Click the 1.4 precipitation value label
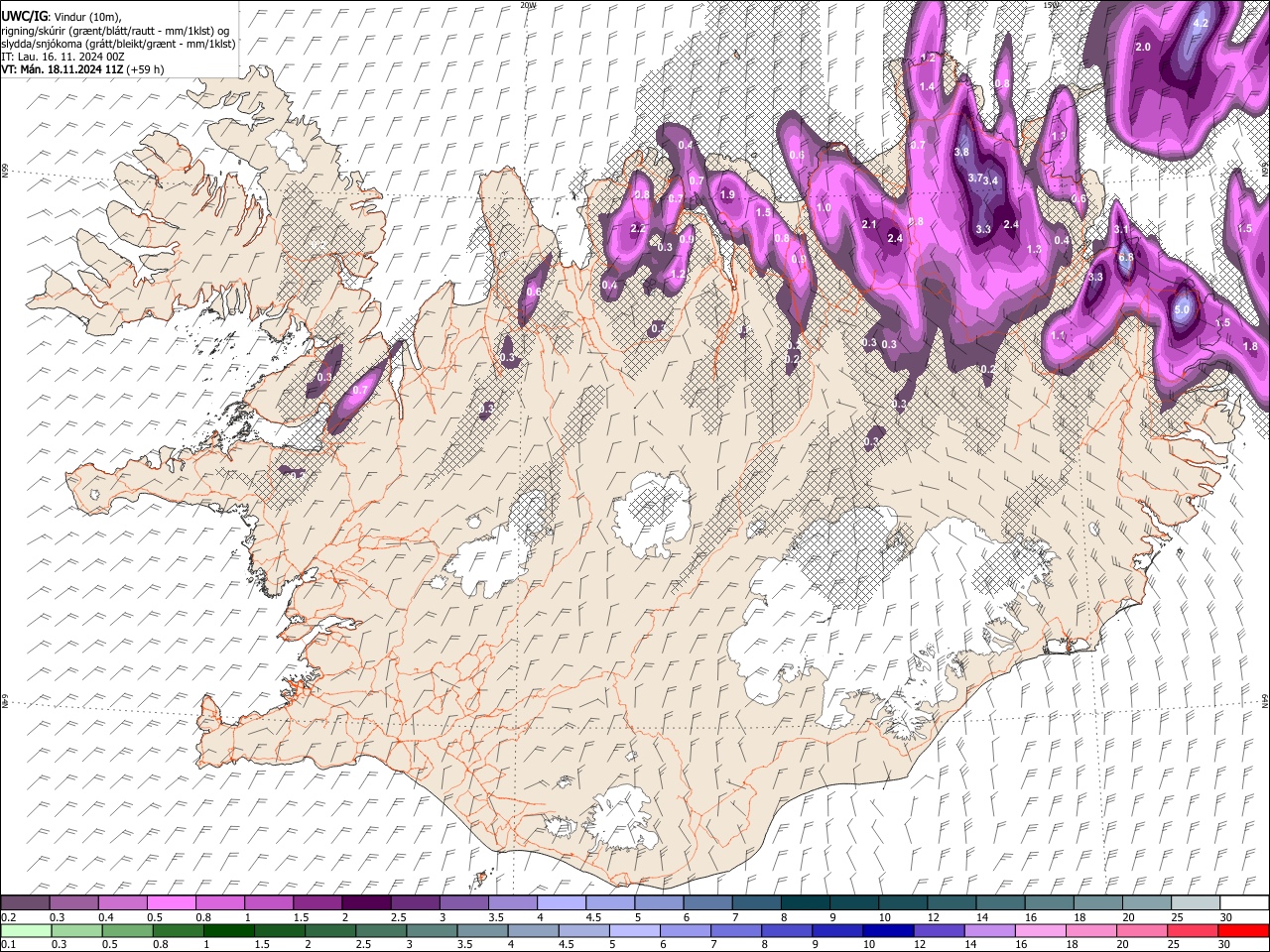The height and width of the screenshot is (952, 1270). [928, 87]
